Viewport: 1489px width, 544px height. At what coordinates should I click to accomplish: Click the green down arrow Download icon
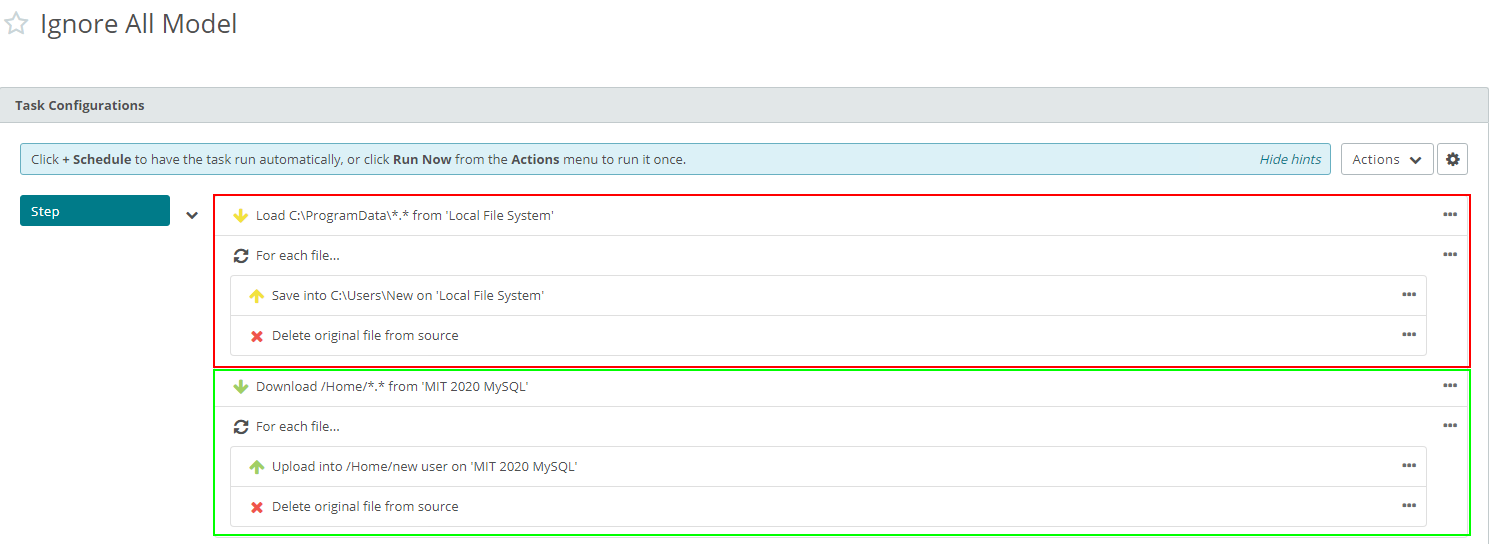[240, 387]
